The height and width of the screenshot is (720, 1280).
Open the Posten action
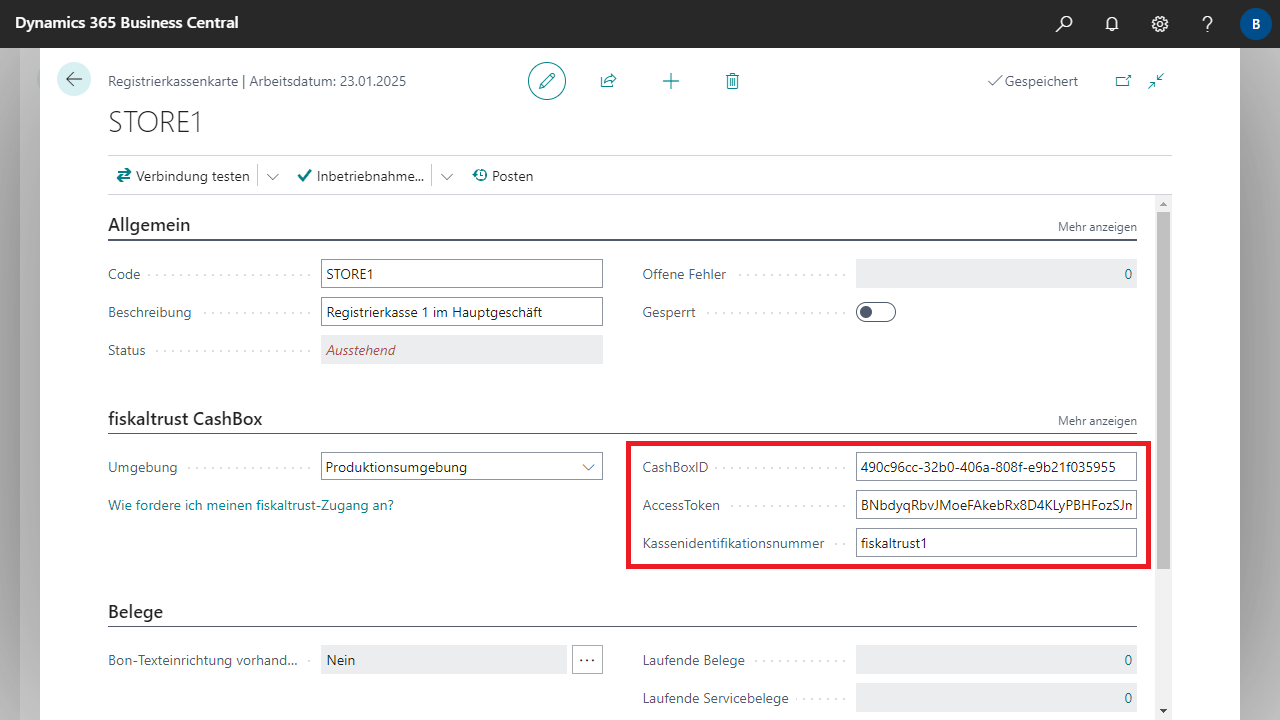pyautogui.click(x=503, y=176)
